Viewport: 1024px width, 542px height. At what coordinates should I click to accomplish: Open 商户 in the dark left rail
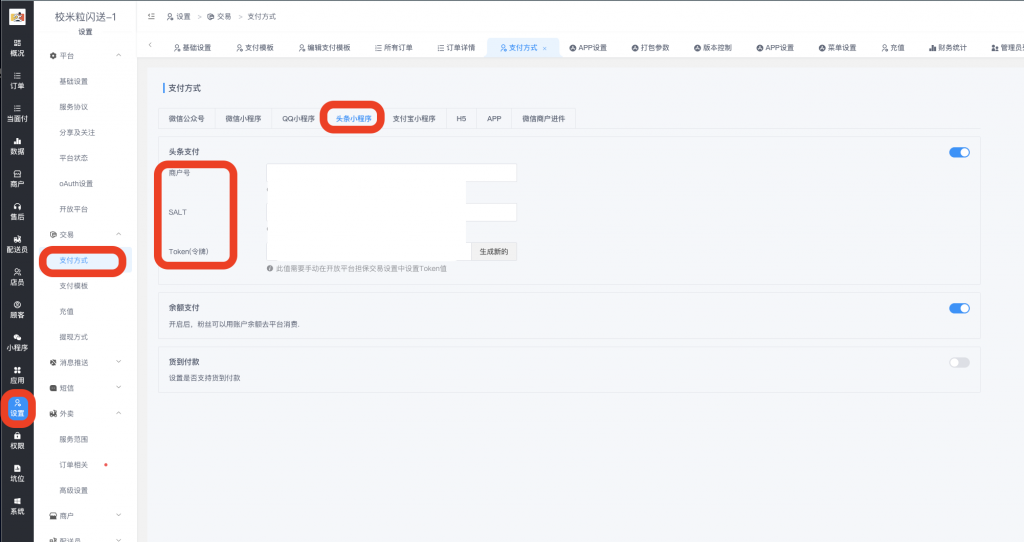pos(17,178)
